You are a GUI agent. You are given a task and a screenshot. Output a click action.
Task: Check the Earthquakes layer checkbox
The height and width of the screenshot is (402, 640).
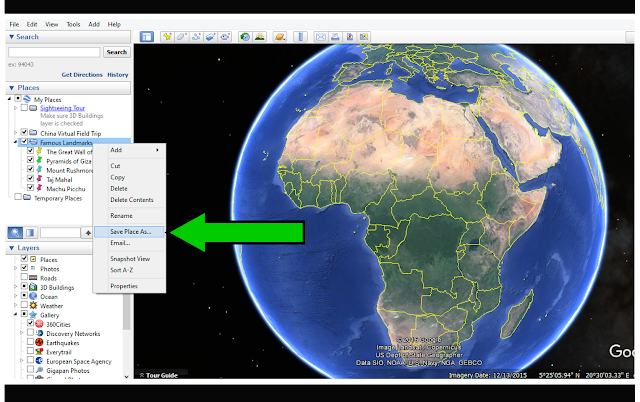coord(31,342)
